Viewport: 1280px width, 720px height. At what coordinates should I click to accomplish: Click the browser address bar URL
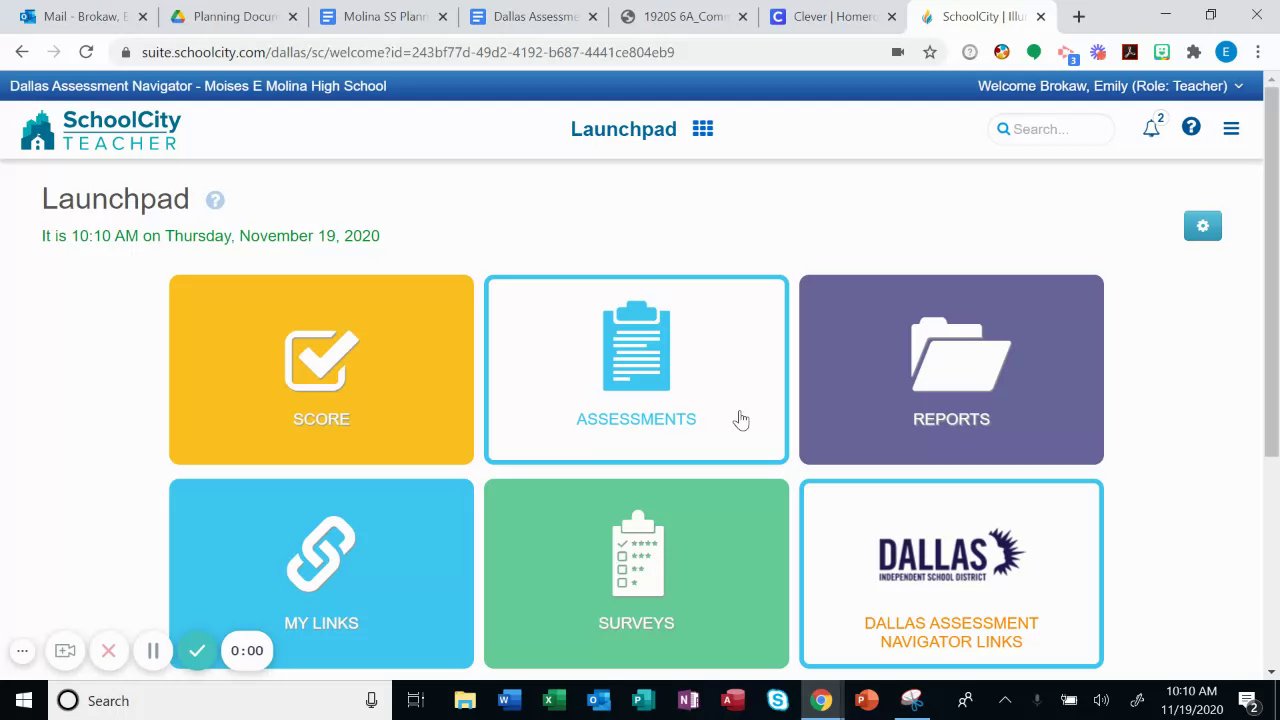pyautogui.click(x=408, y=52)
